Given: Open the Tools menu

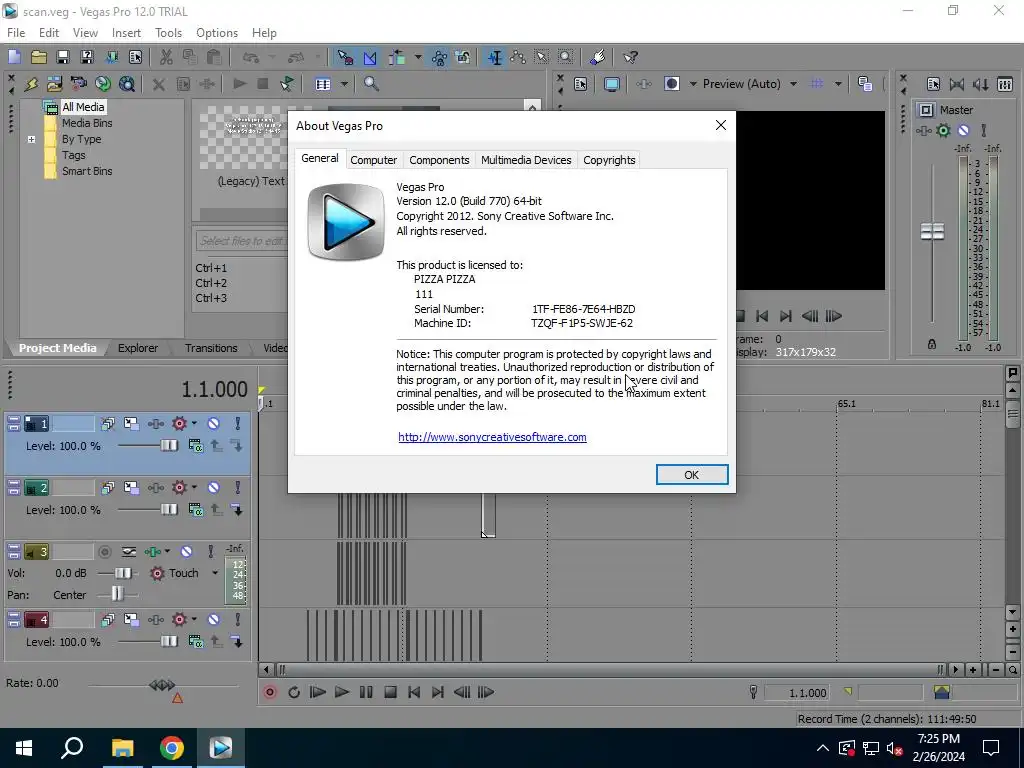Looking at the screenshot, I should [168, 33].
